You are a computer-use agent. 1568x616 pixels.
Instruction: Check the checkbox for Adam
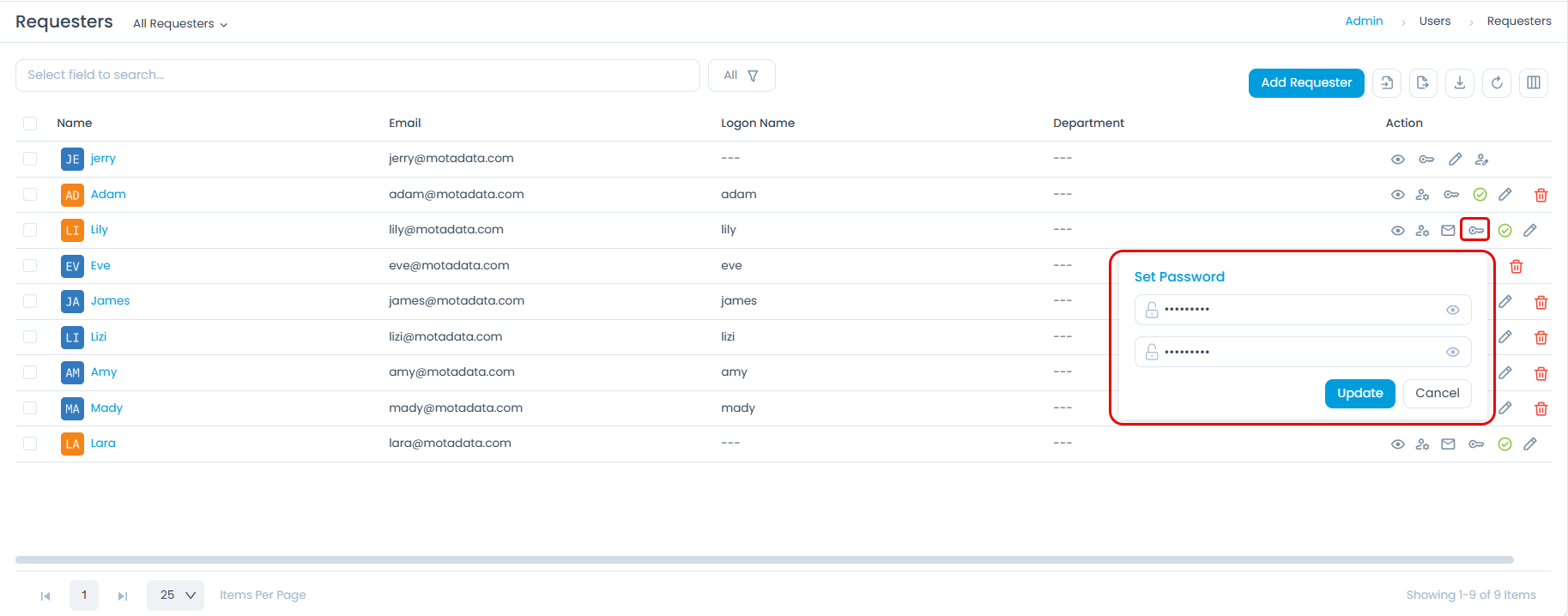point(30,195)
